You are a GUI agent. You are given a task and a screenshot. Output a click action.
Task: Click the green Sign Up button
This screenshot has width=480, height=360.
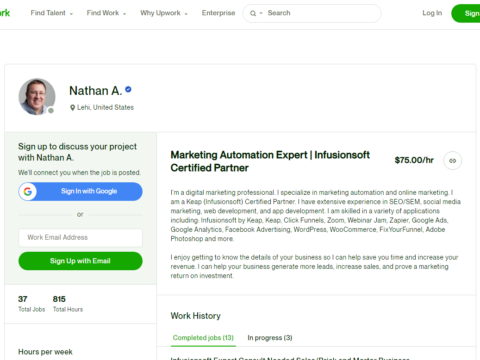(466, 13)
